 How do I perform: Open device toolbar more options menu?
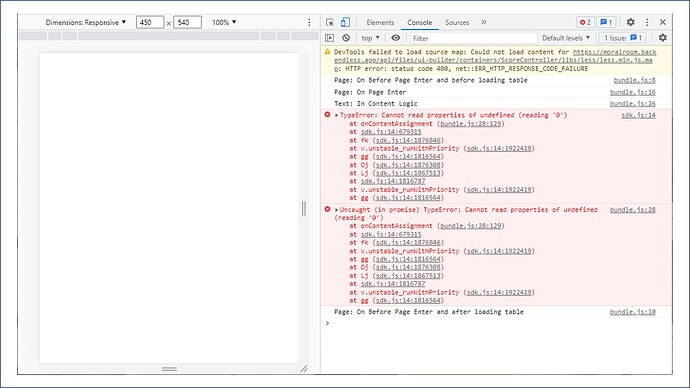click(309, 22)
